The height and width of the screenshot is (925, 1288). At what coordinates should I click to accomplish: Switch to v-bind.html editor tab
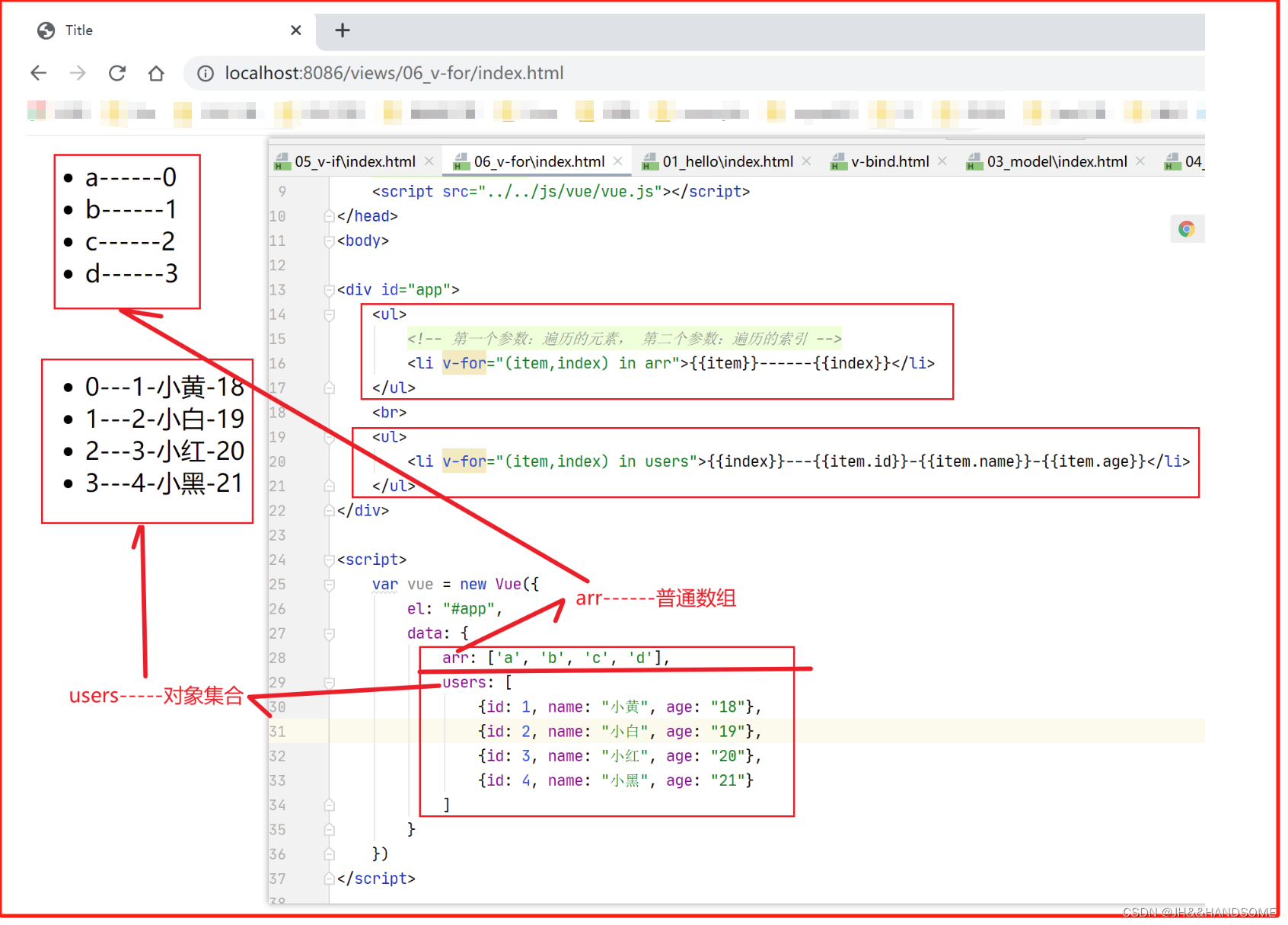(890, 161)
